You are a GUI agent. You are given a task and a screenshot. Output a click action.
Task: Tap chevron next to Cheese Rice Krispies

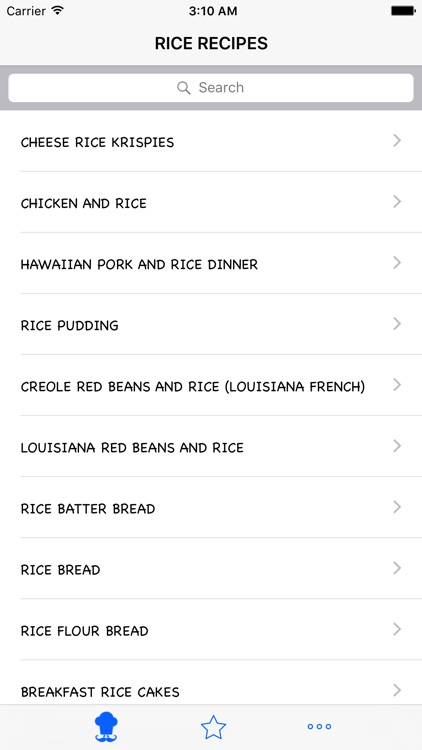[x=397, y=141]
